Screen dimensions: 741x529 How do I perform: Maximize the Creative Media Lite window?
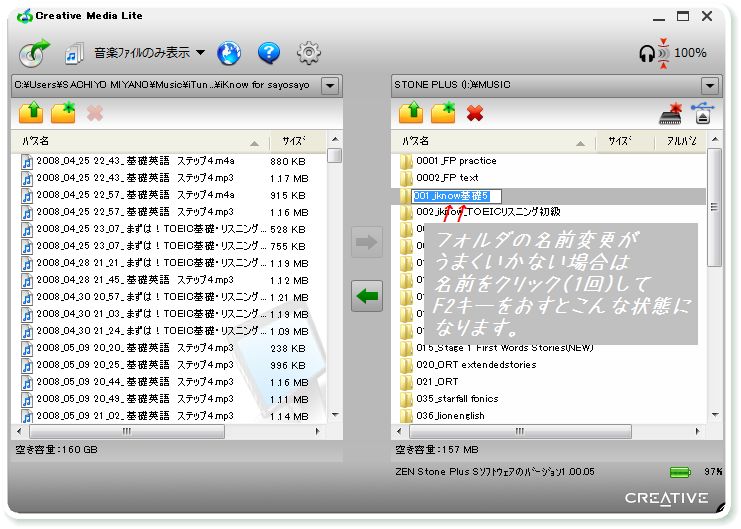(683, 17)
